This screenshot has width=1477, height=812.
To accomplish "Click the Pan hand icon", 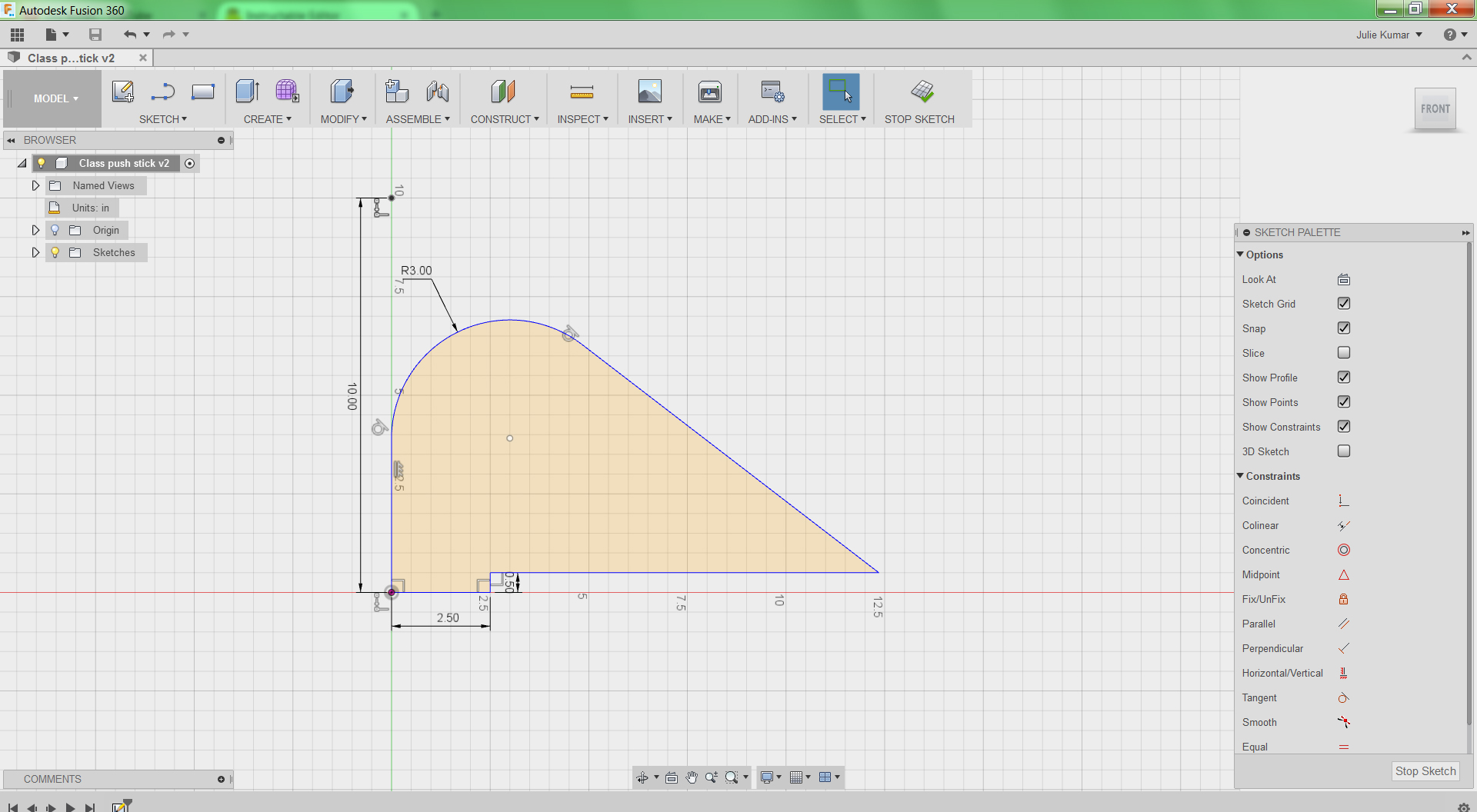I will pos(692,777).
